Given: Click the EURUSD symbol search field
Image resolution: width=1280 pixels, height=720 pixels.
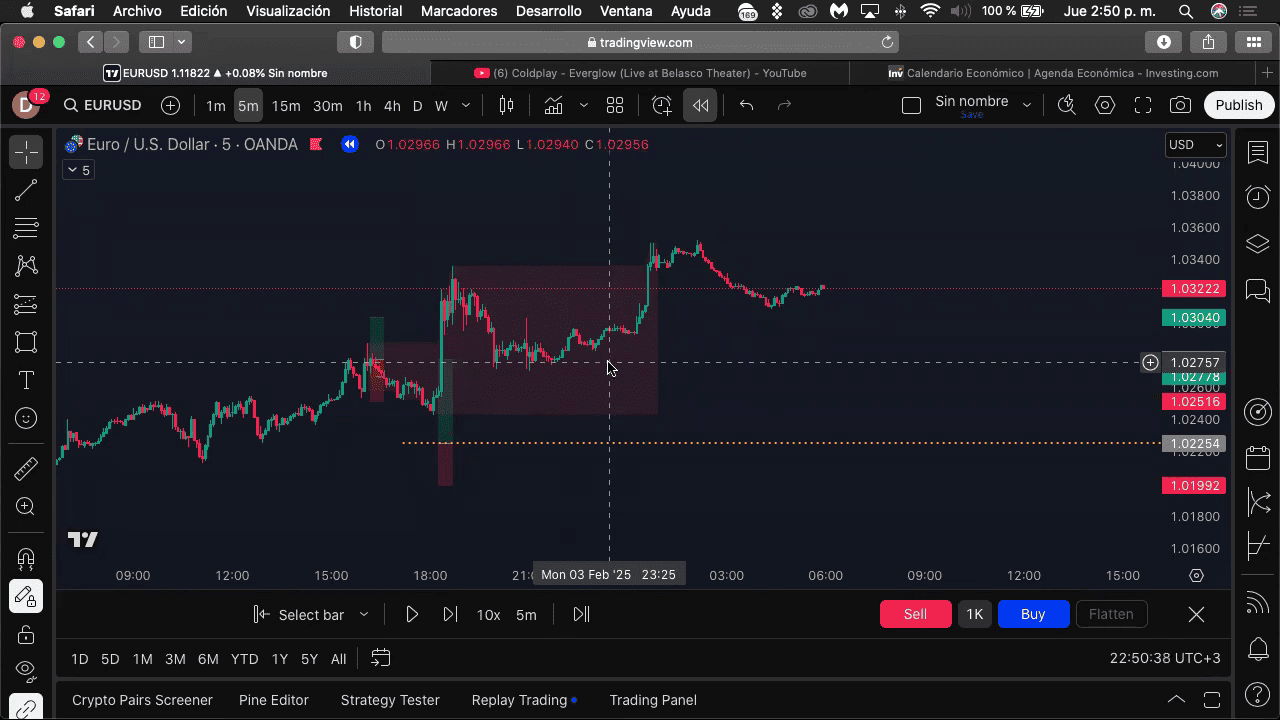Looking at the screenshot, I should 112,105.
